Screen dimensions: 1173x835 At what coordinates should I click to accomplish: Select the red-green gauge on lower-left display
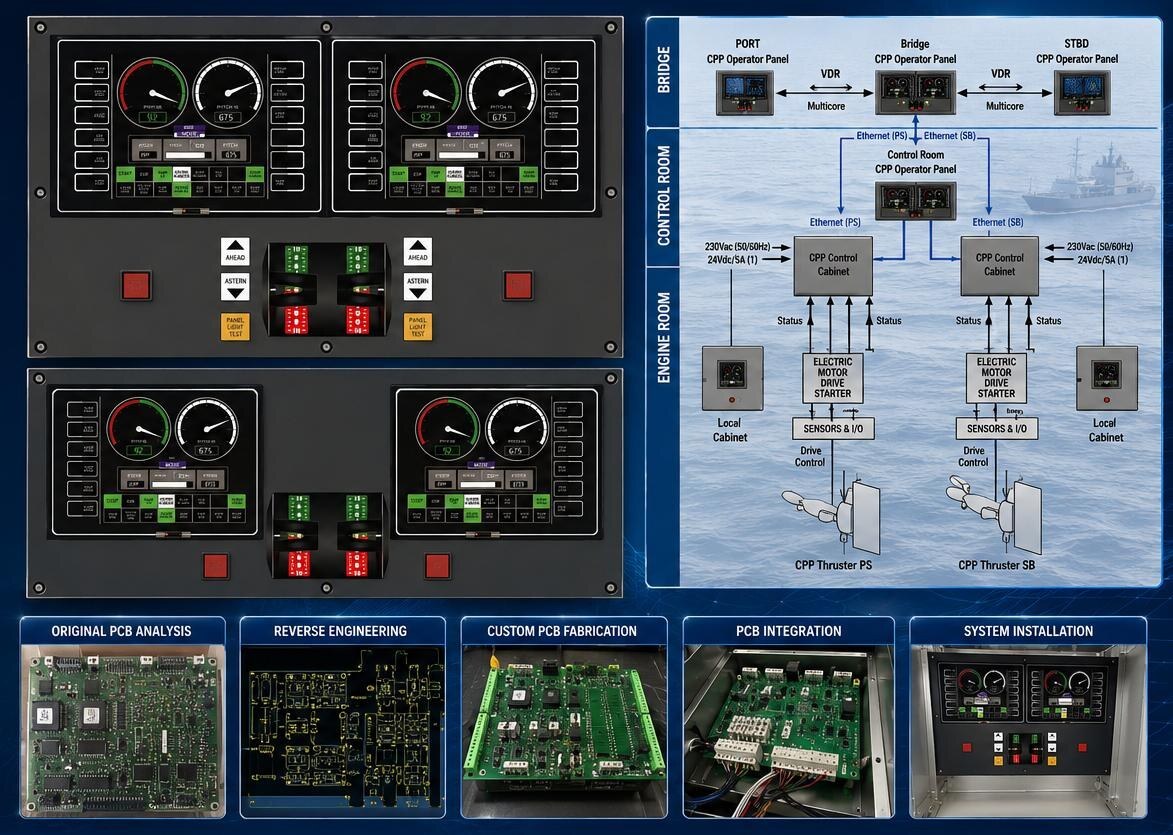coord(138,429)
